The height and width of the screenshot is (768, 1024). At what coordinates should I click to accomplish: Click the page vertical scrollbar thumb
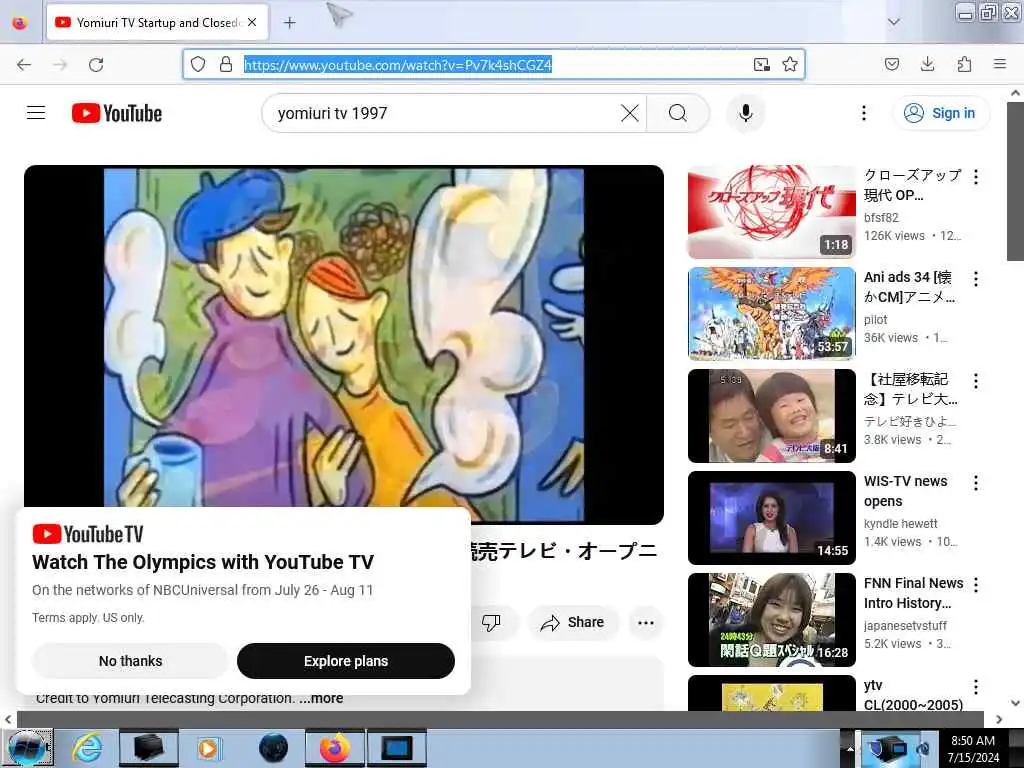coord(1015,182)
